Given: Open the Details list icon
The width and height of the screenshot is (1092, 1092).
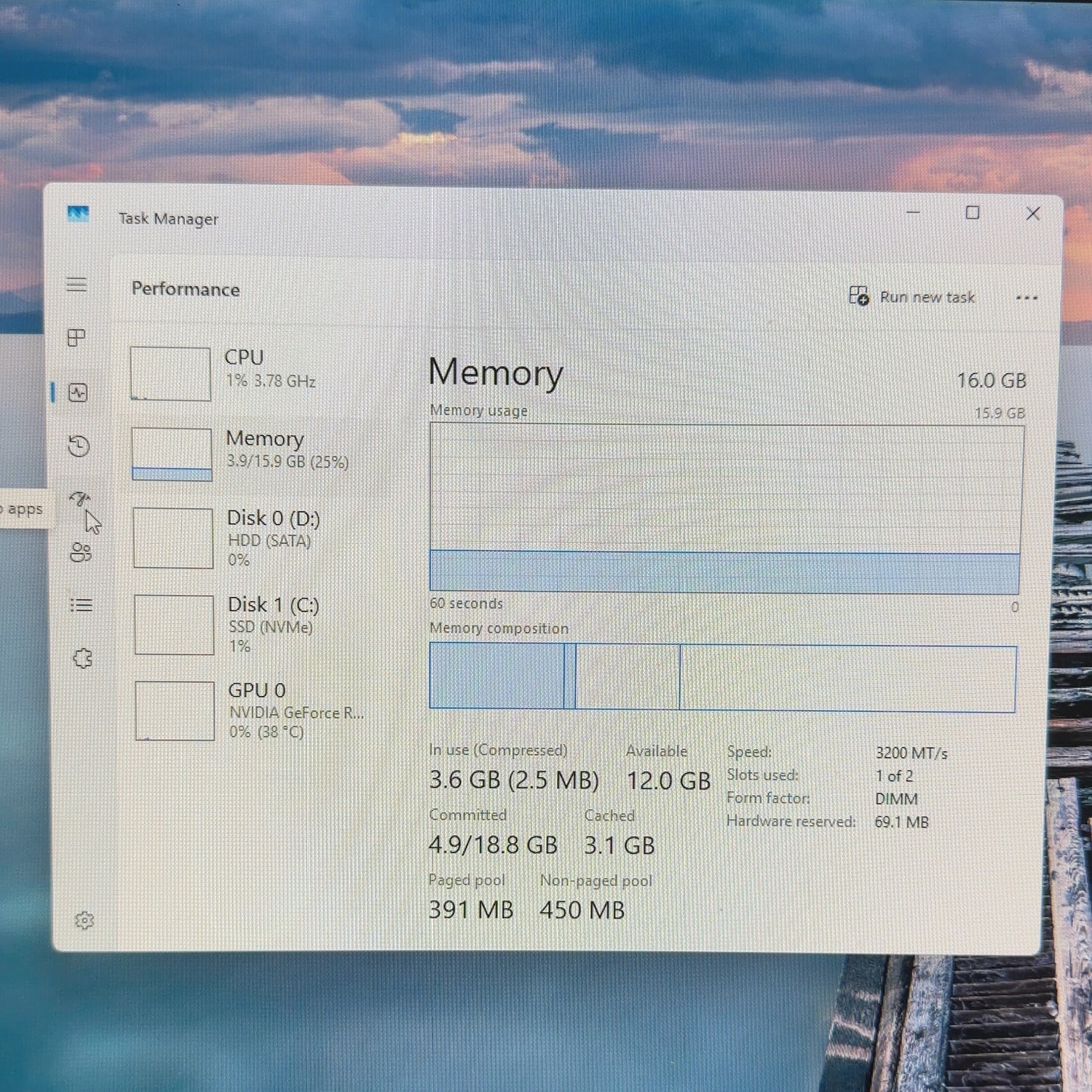Looking at the screenshot, I should 82,605.
